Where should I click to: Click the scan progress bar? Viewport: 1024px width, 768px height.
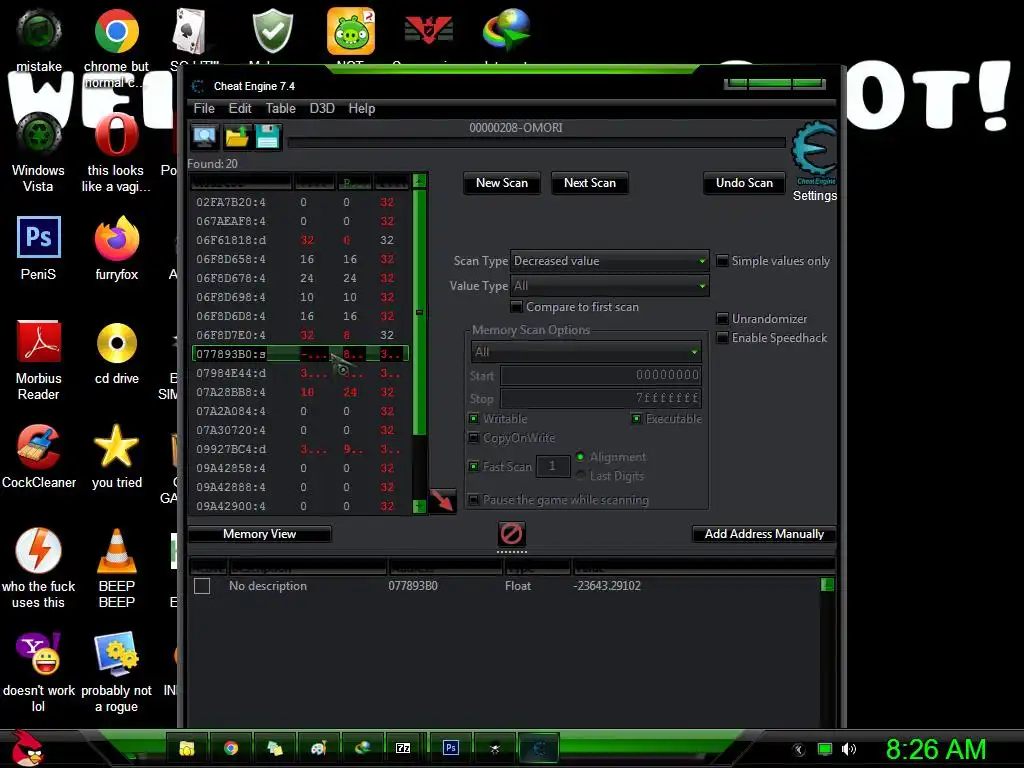pos(536,142)
